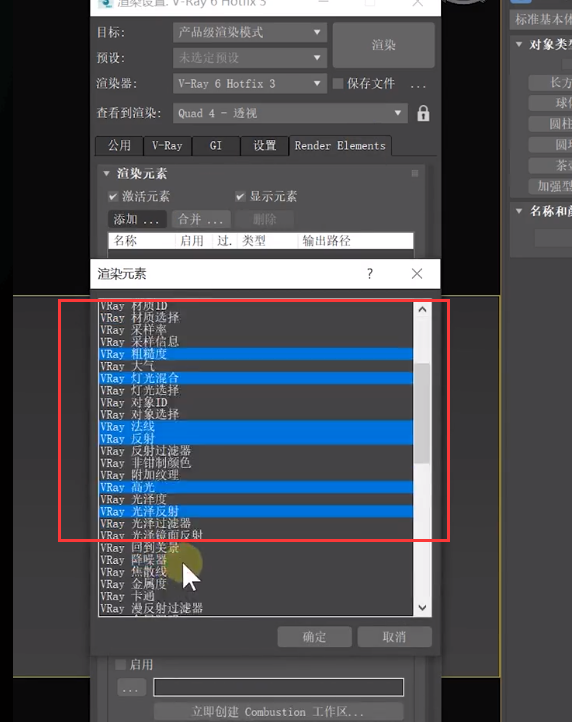Tick the 启用 checkbox below the dialog
Viewport: 572px width, 722px height.
(x=120, y=664)
